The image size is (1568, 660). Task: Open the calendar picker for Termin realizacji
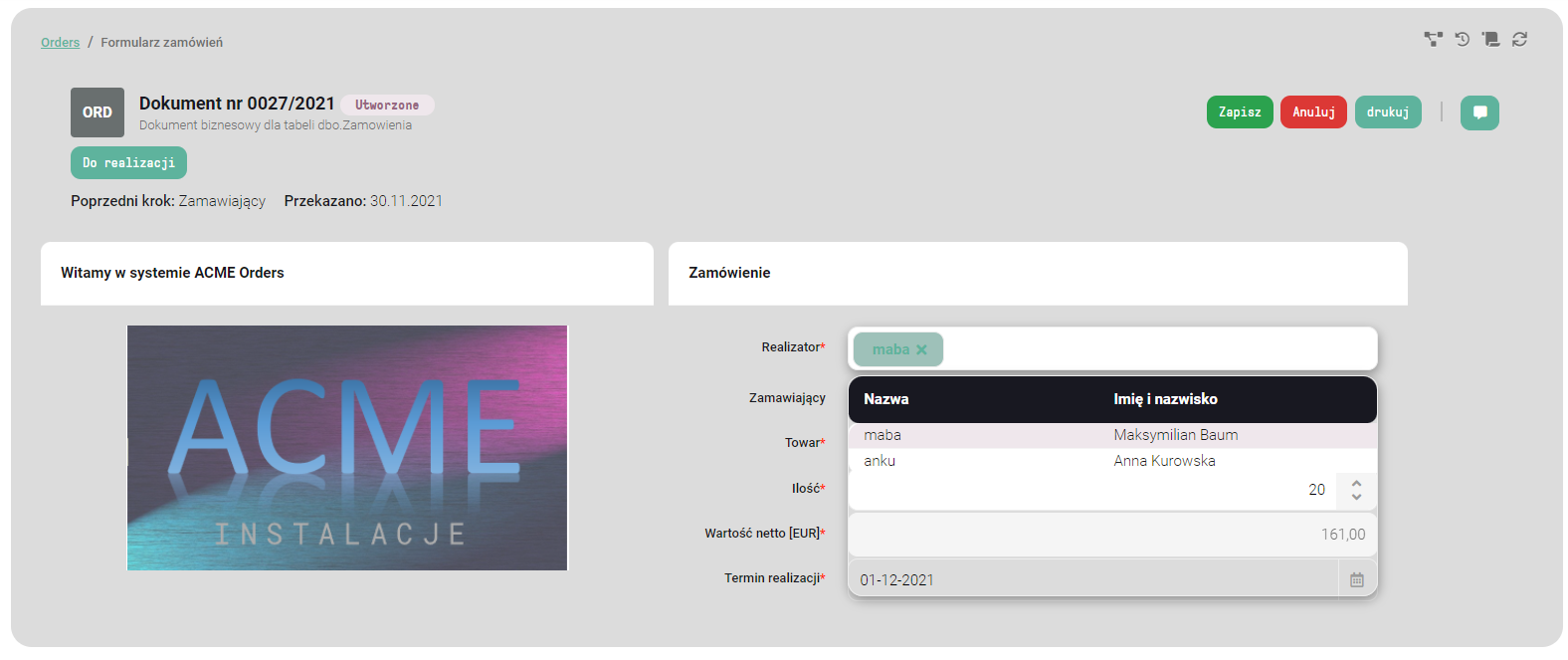1357,579
